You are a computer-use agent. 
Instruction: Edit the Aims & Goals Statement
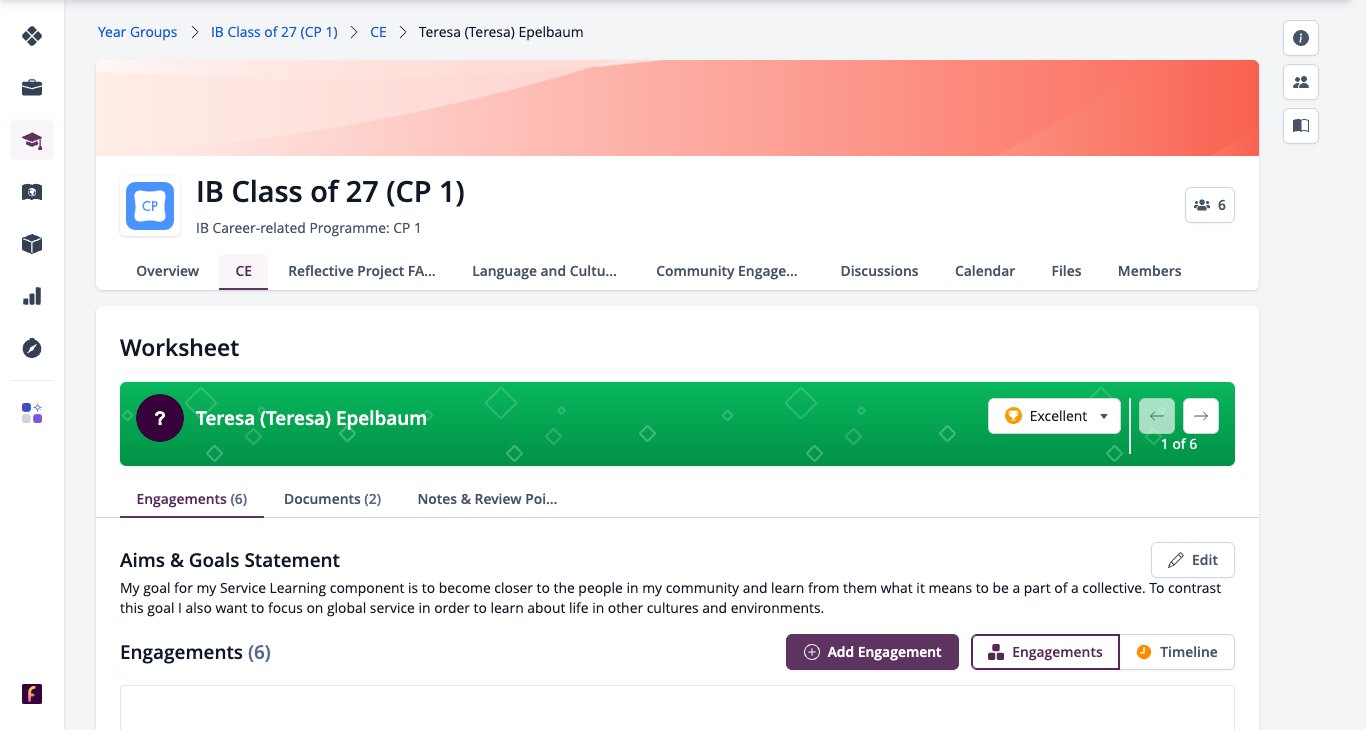pyautogui.click(x=1192, y=560)
